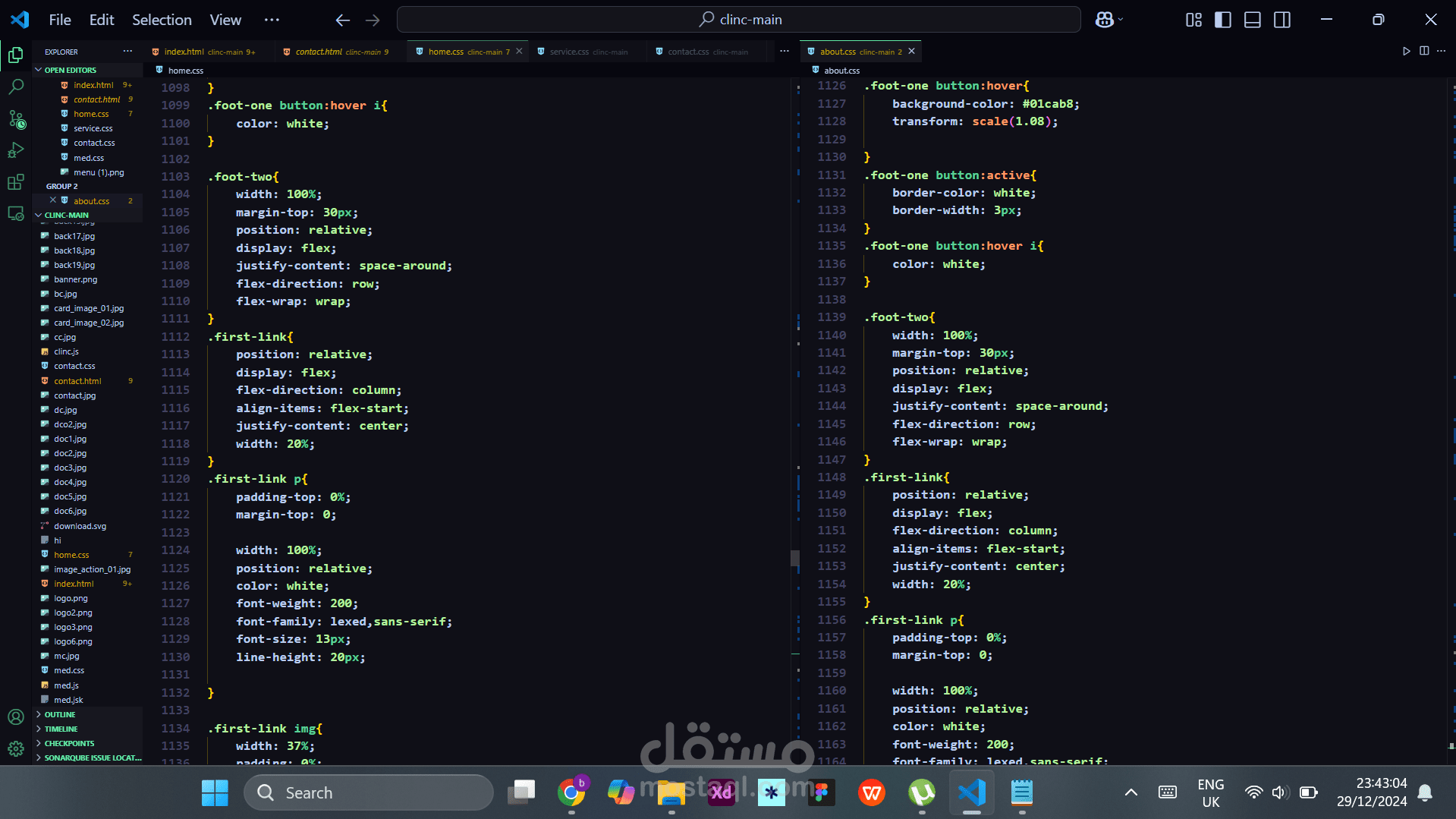Open the Run and Debug view
Viewport: 1456px width, 819px height.
tap(16, 150)
